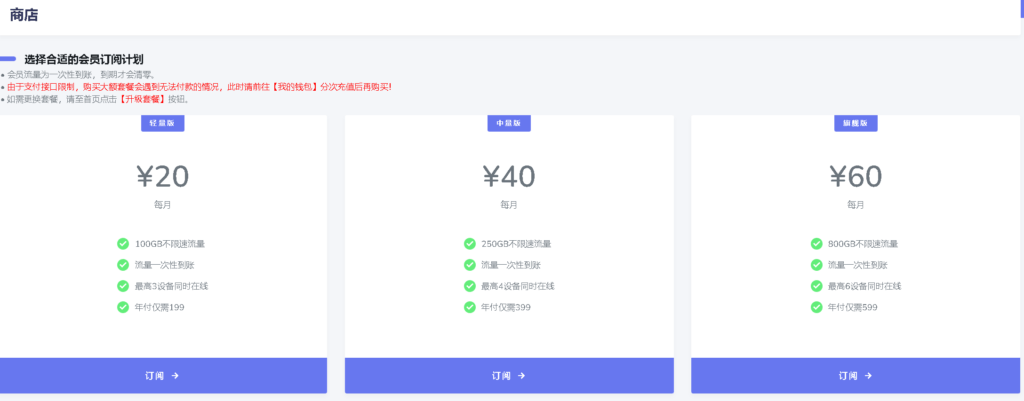Image resolution: width=1024 pixels, height=401 pixels.
Task: Click the 会员流量为一次性到账 notice line
Action: point(81,74)
